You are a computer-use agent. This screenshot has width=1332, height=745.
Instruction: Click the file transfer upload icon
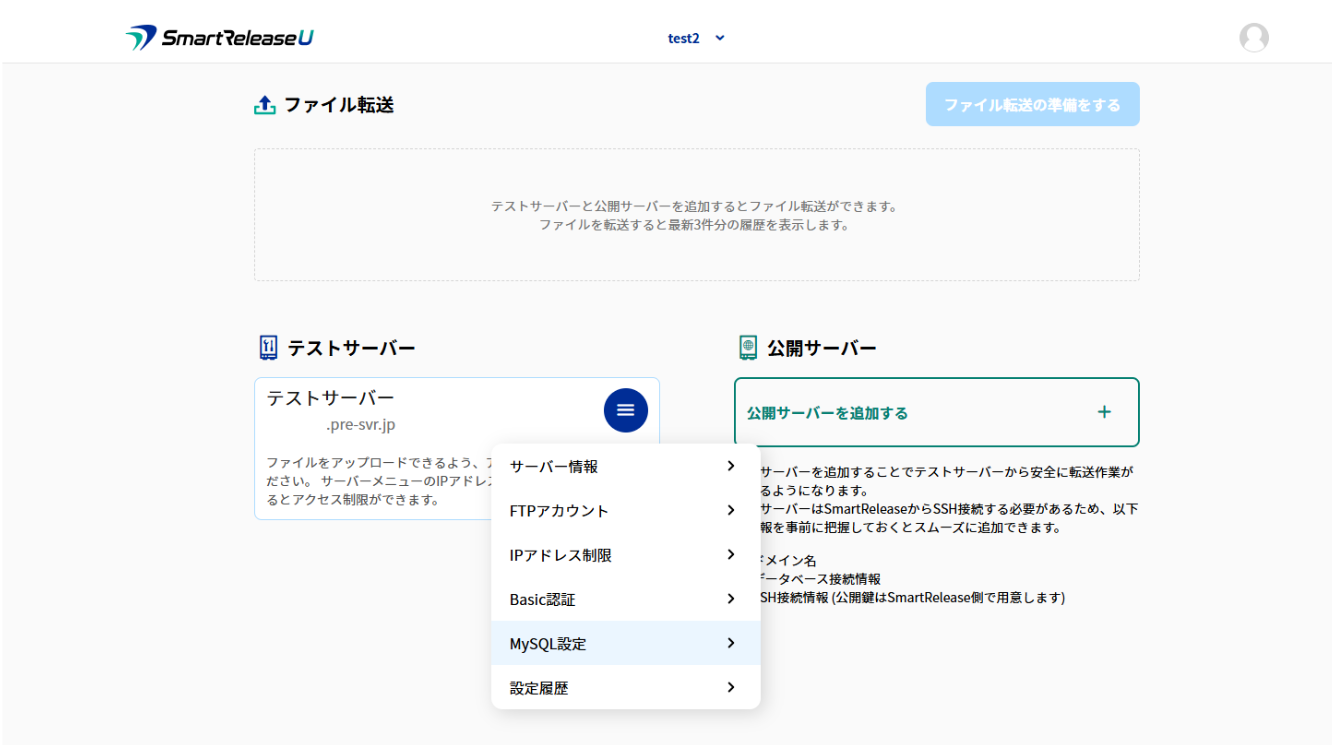click(x=264, y=105)
